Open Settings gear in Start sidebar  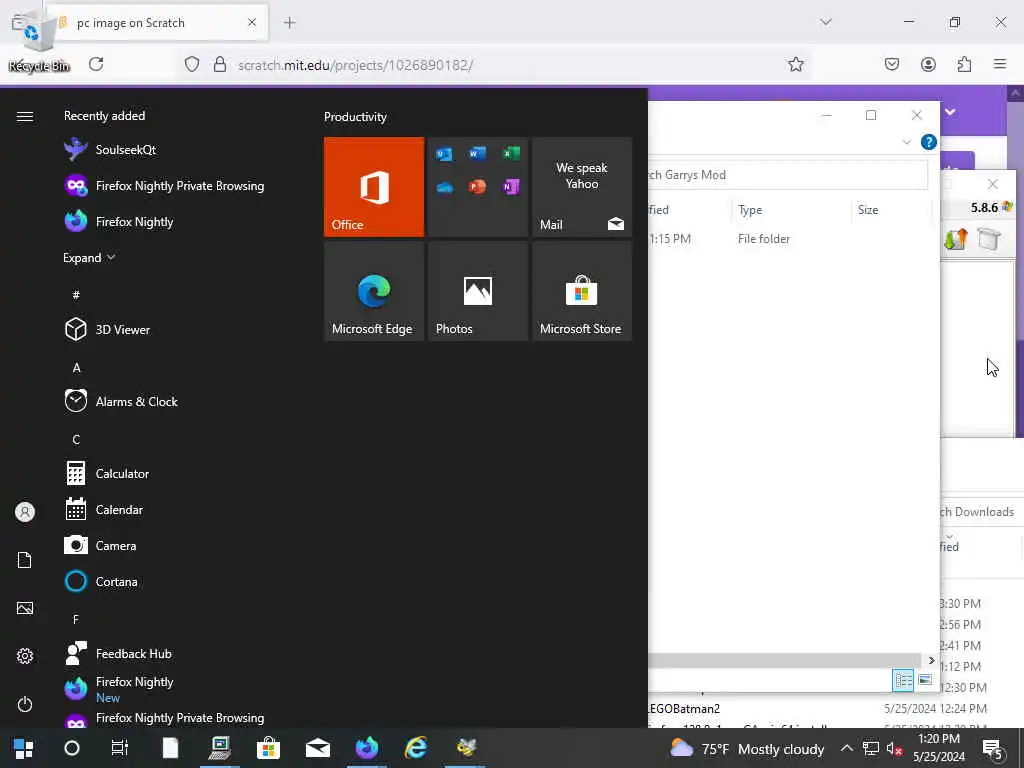click(x=25, y=656)
